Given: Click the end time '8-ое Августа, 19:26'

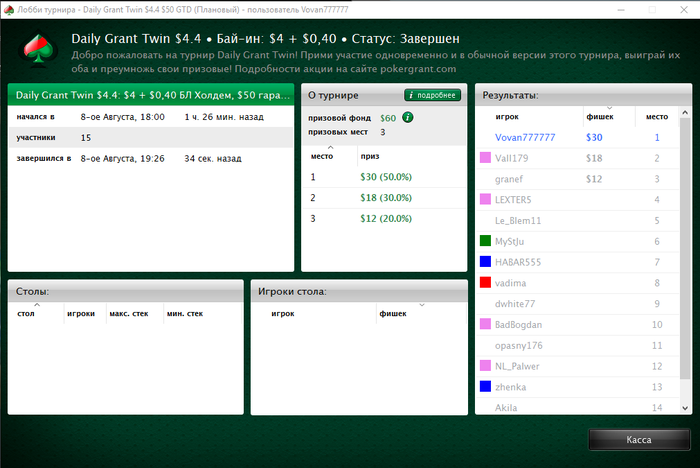Looking at the screenshot, I should pyautogui.click(x=122, y=159).
